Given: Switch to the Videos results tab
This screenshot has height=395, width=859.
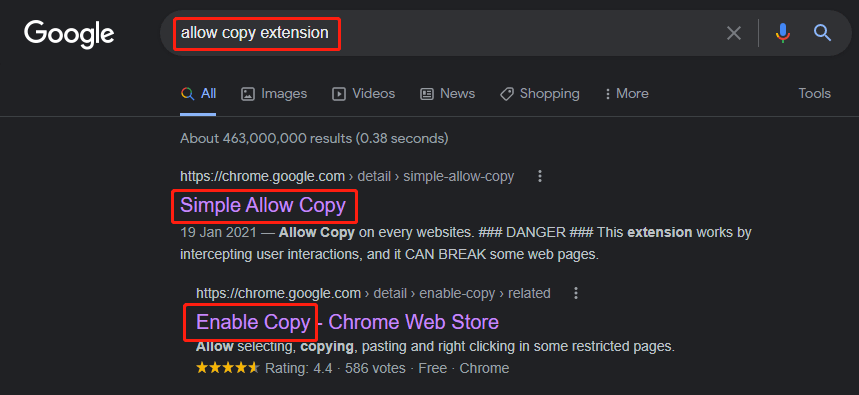Looking at the screenshot, I should coord(363,94).
